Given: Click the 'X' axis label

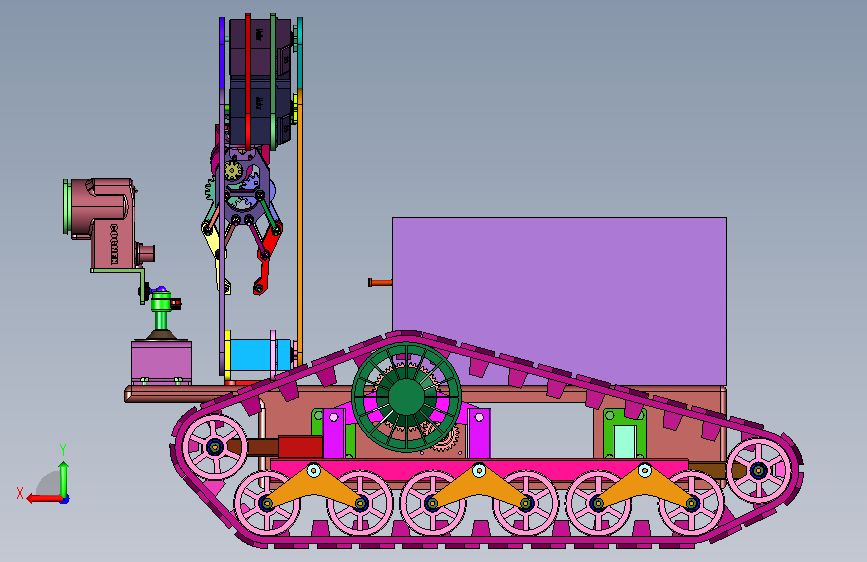Looking at the screenshot, I should [x=20, y=493].
